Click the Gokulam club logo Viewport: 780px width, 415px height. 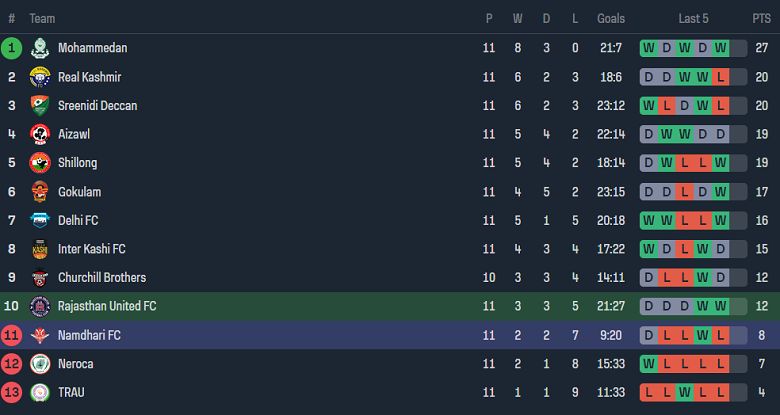(40, 192)
